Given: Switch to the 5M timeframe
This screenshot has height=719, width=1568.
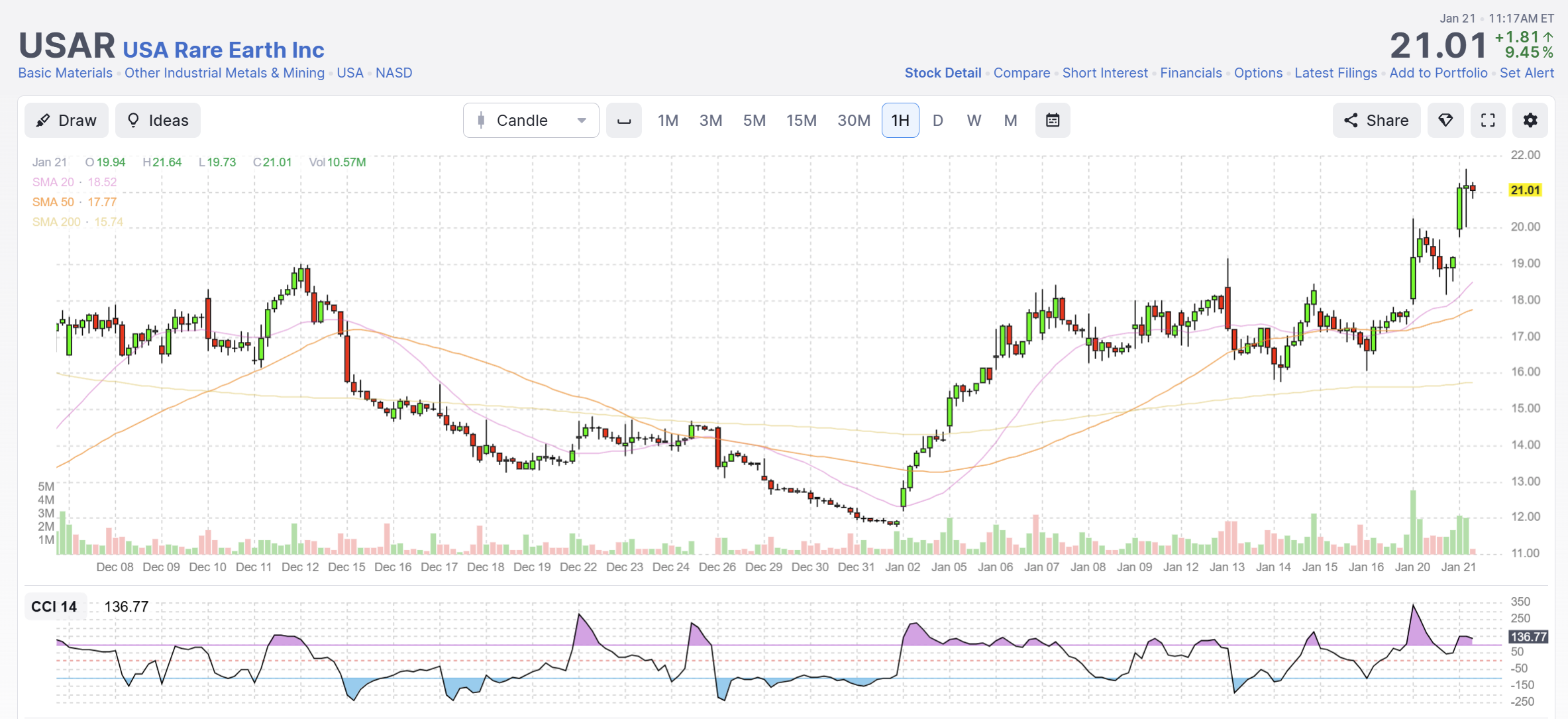Looking at the screenshot, I should pyautogui.click(x=755, y=121).
